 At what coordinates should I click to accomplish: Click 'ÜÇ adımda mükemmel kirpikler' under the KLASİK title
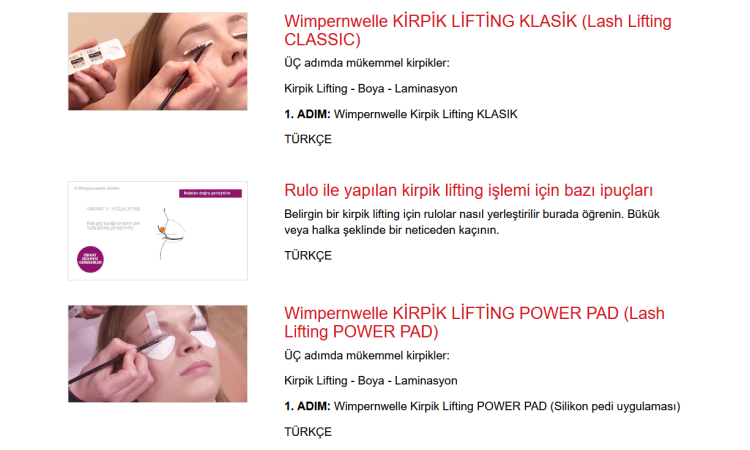click(367, 63)
